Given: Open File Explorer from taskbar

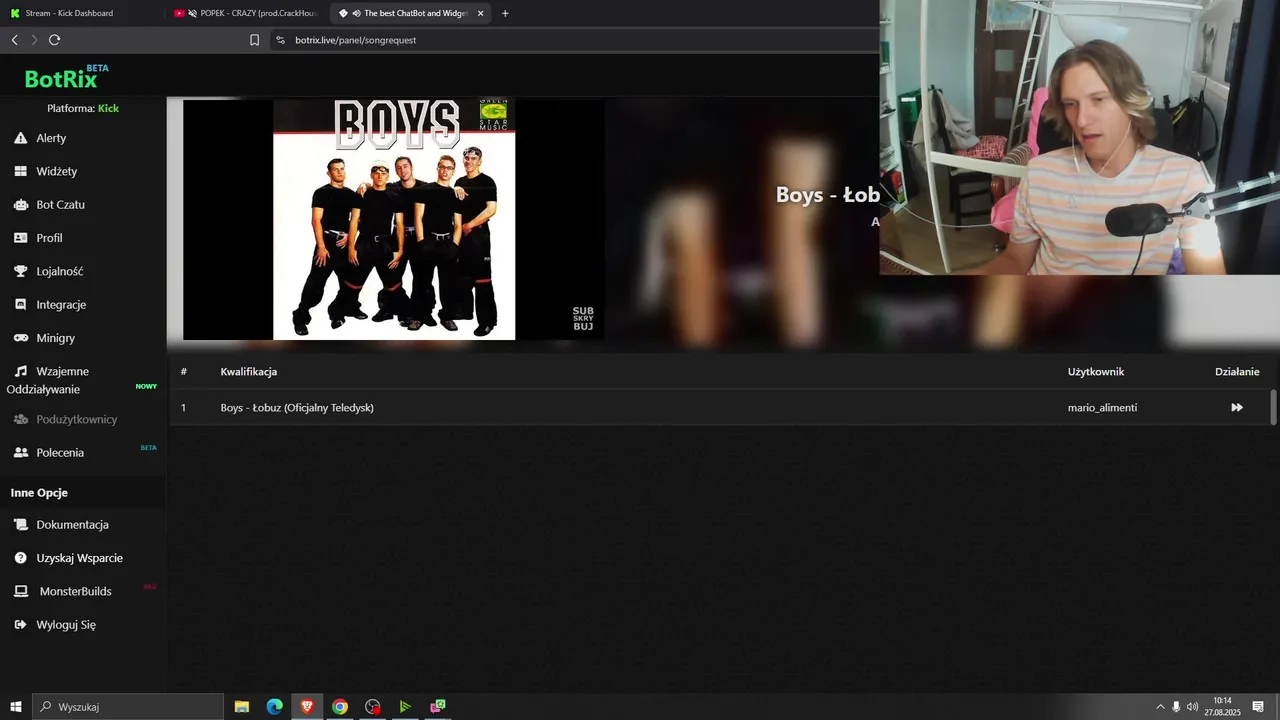Looking at the screenshot, I should (242, 707).
